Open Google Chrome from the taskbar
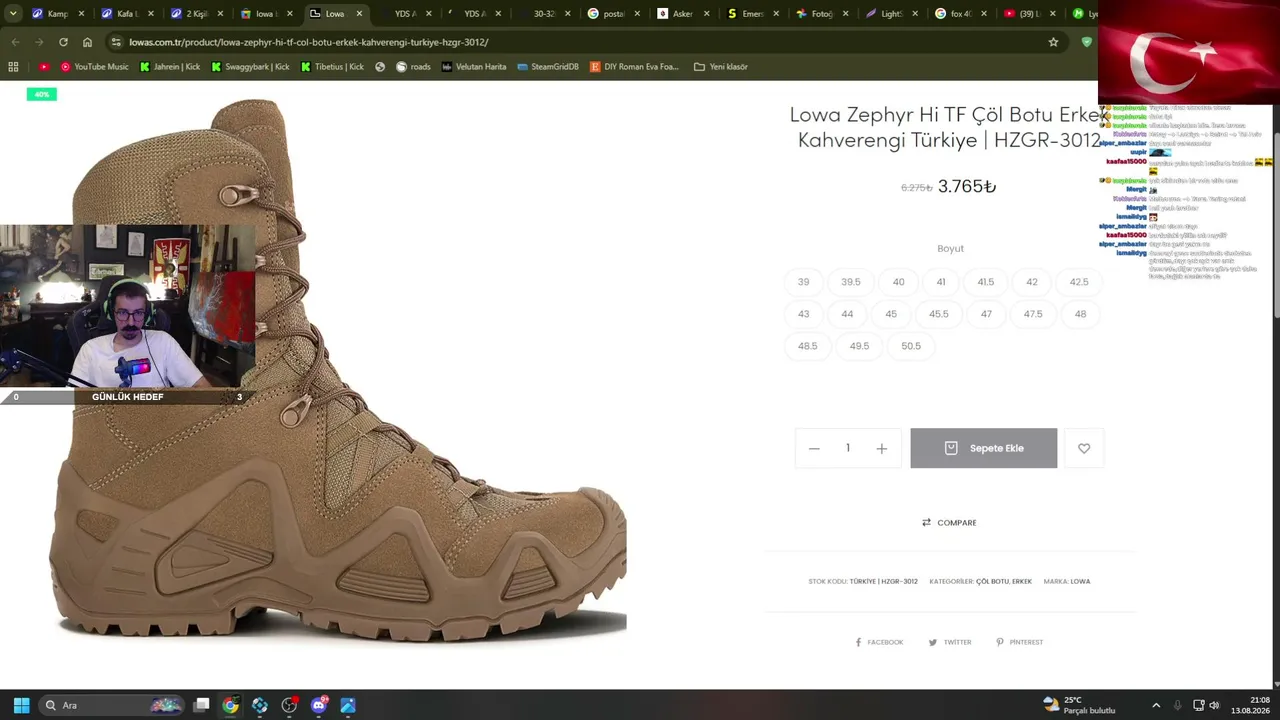This screenshot has width=1280, height=720. (230, 705)
